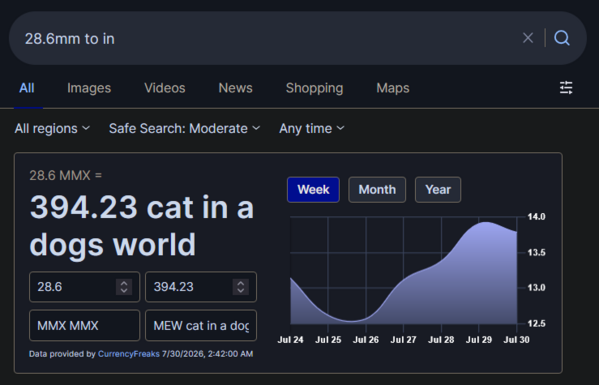The height and width of the screenshot is (385, 599).
Task: Click the magnifying glass search icon
Action: [562, 38]
